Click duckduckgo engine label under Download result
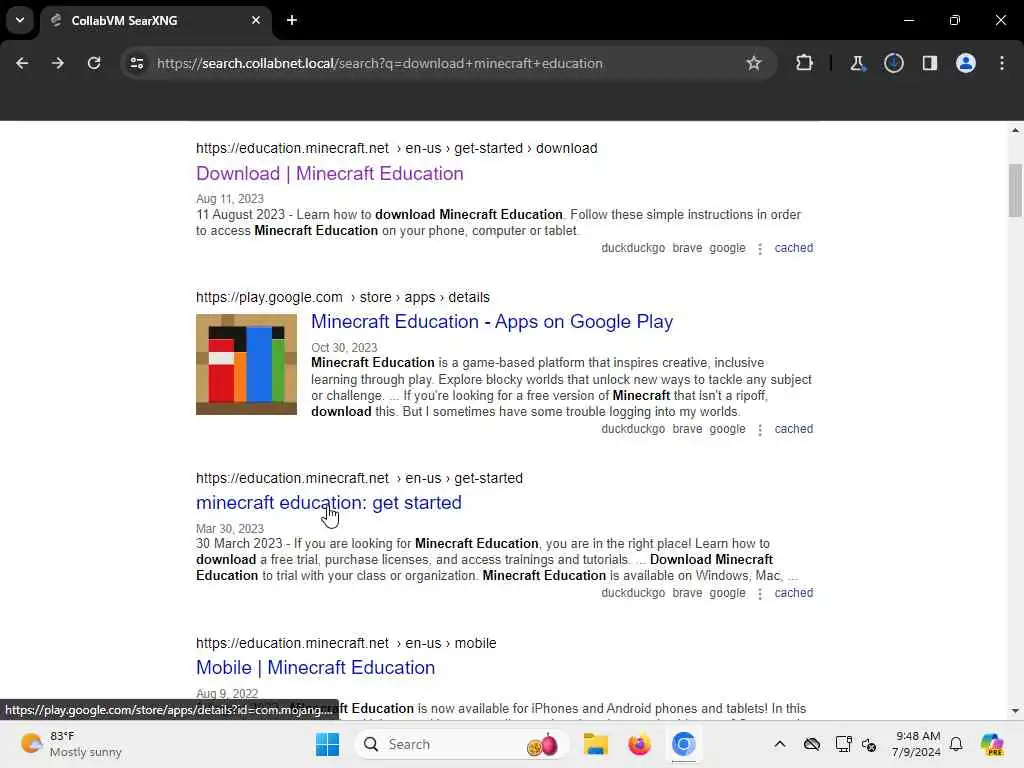 click(x=633, y=248)
